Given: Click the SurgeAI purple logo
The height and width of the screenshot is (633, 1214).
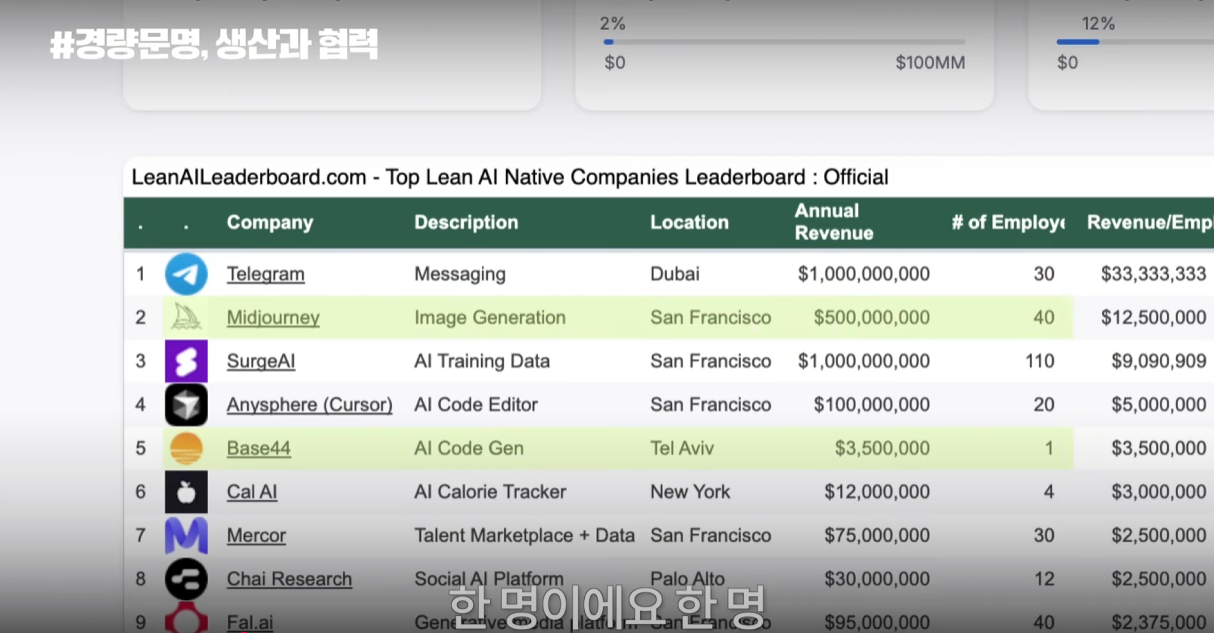Looking at the screenshot, I should coord(186,361).
